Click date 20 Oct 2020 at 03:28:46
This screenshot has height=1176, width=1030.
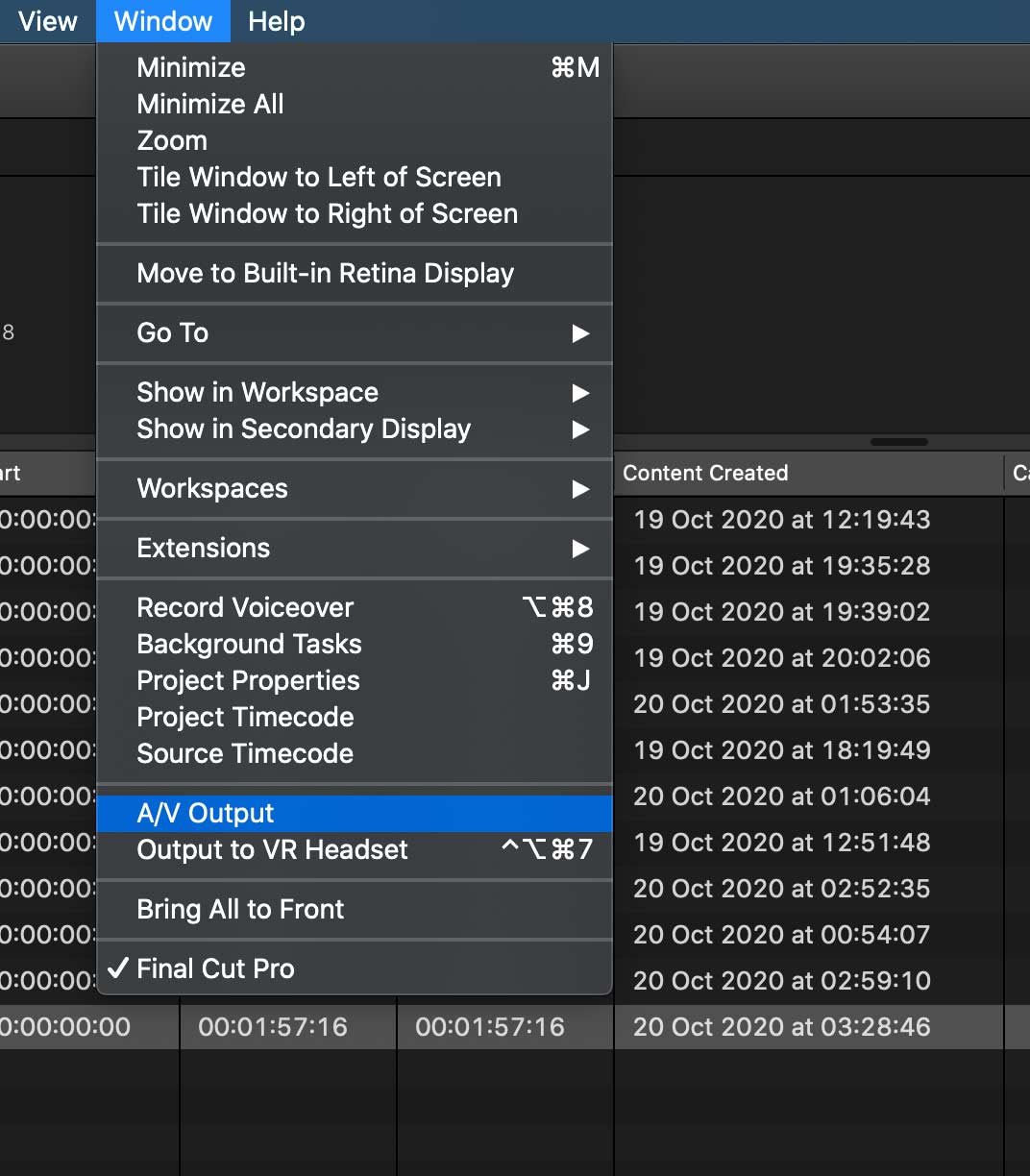[782, 1027]
